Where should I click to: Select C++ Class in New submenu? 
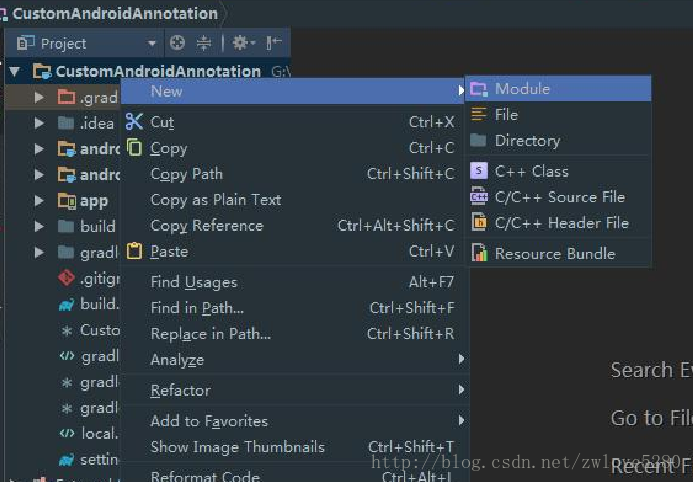tap(558, 171)
